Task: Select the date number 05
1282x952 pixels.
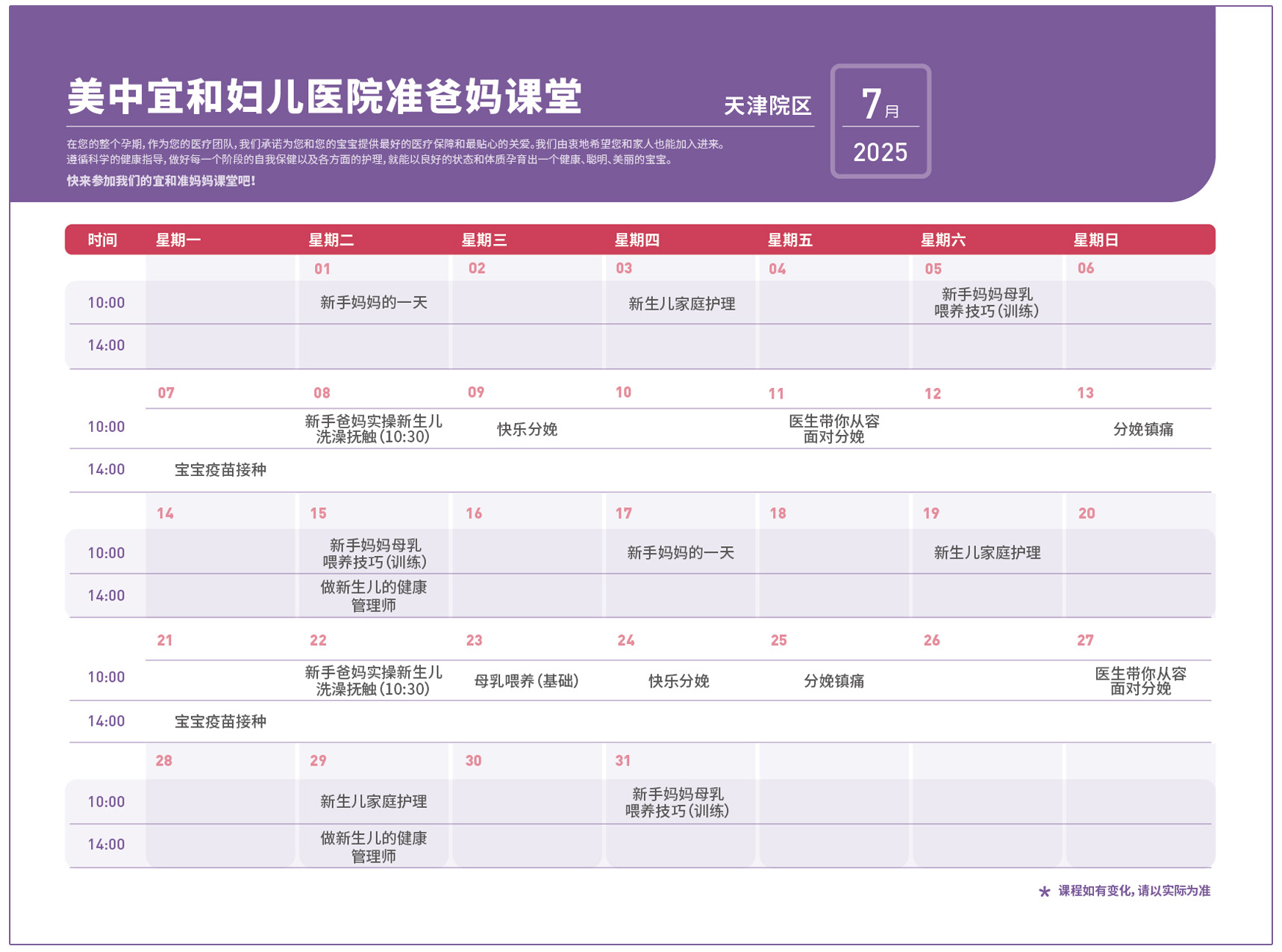Action: (934, 269)
